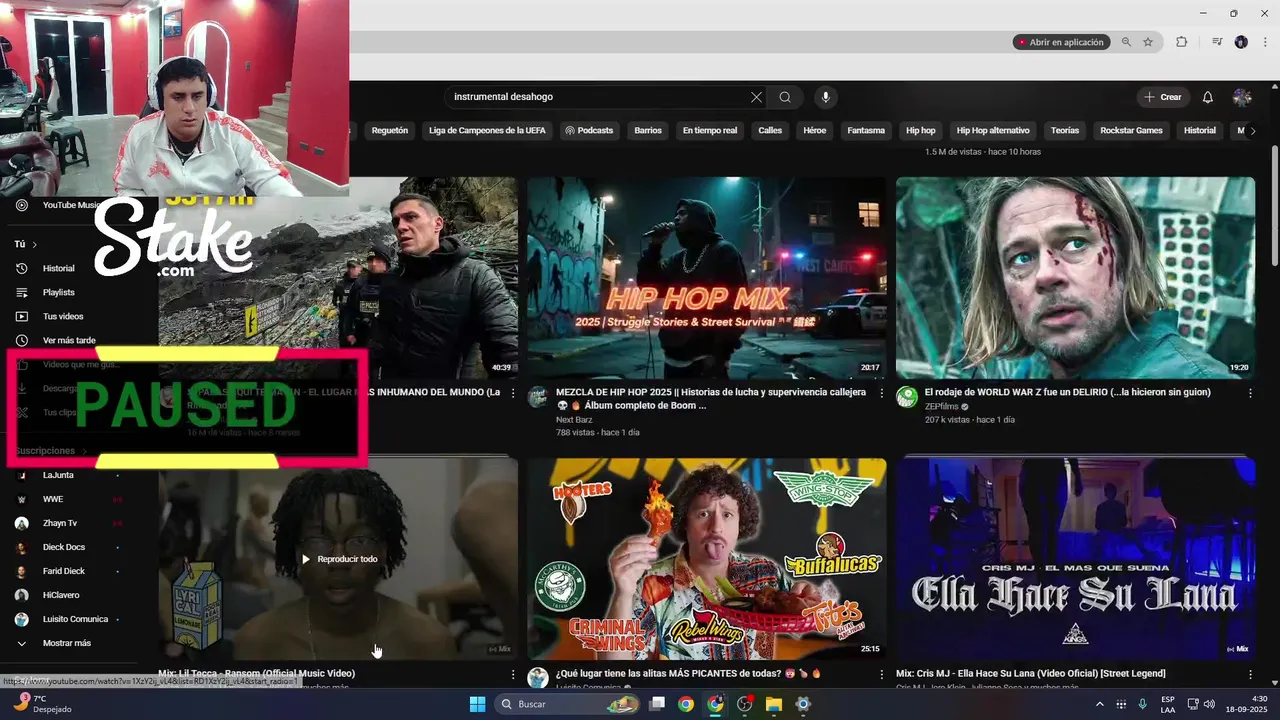Select Liga de Campeones de la UEFA chip

487,130
